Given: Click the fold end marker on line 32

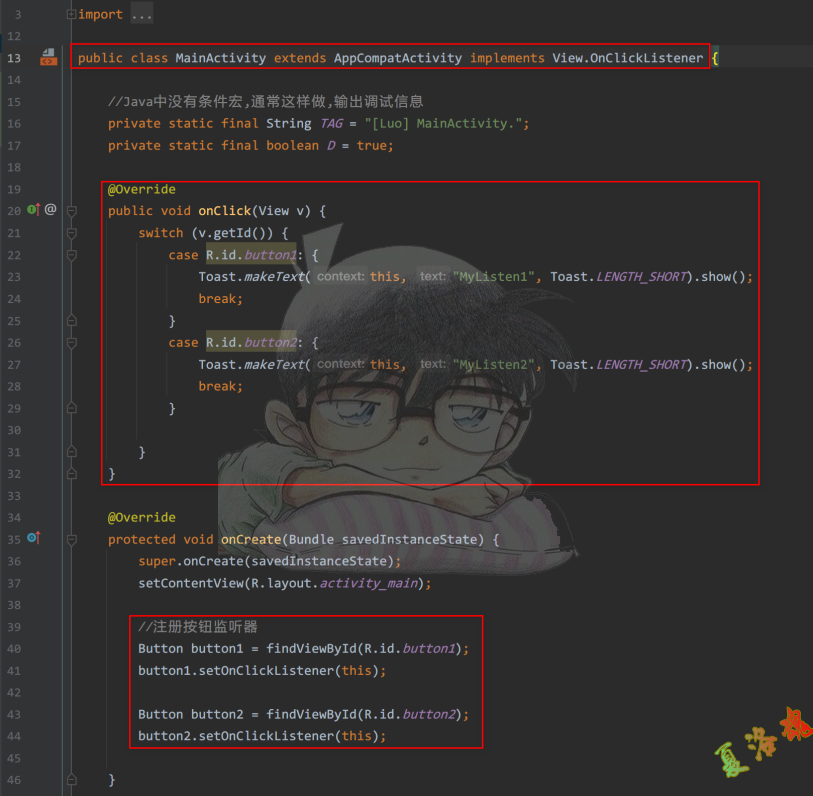Looking at the screenshot, I should pyautogui.click(x=71, y=473).
